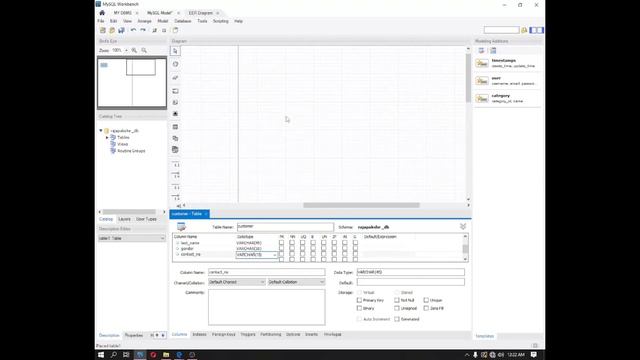
Task: Select the 1:1 non-identifying relationship tool
Action: (176, 165)
